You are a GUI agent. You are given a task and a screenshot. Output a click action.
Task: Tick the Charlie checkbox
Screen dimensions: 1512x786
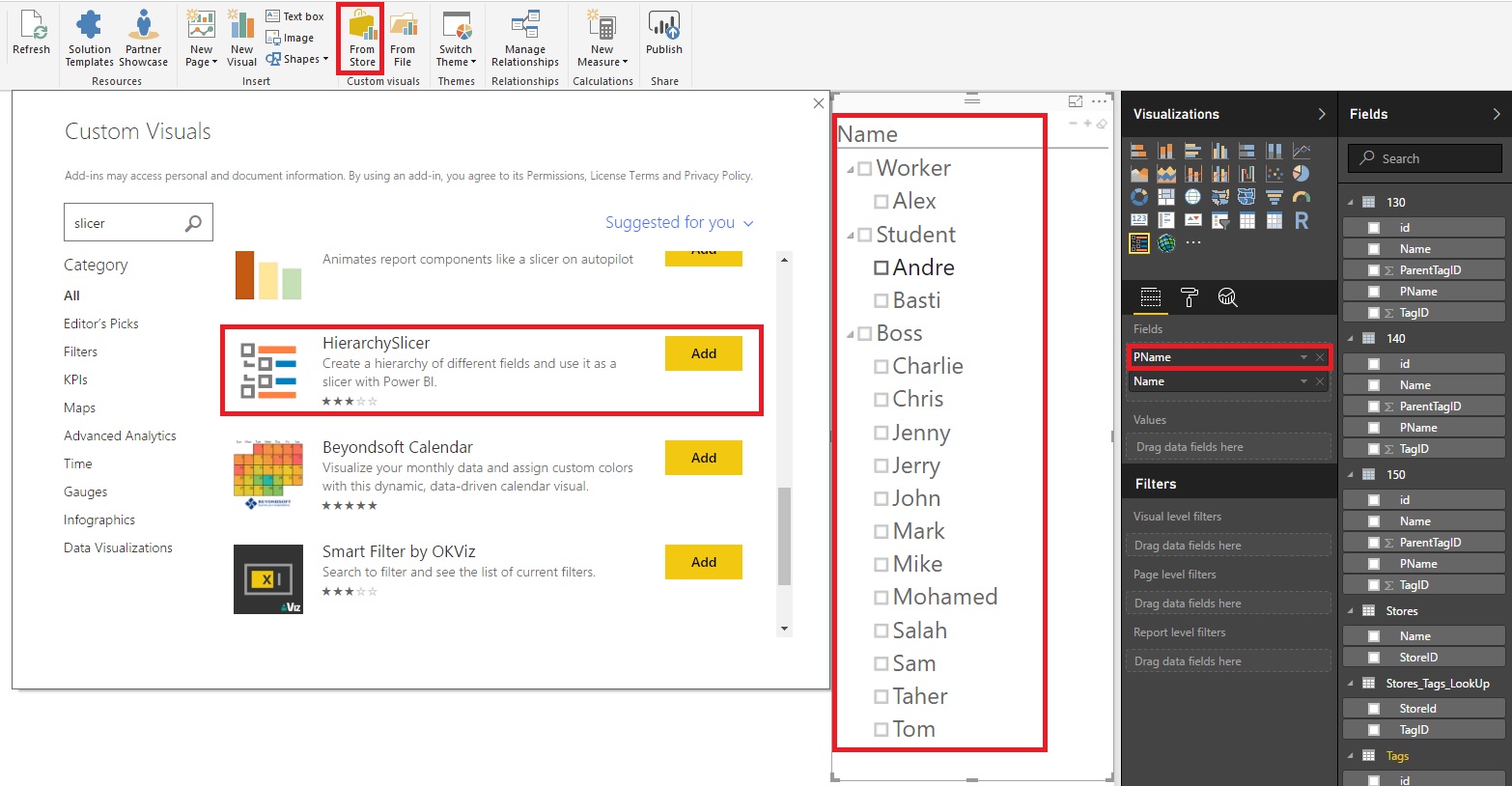pos(881,367)
